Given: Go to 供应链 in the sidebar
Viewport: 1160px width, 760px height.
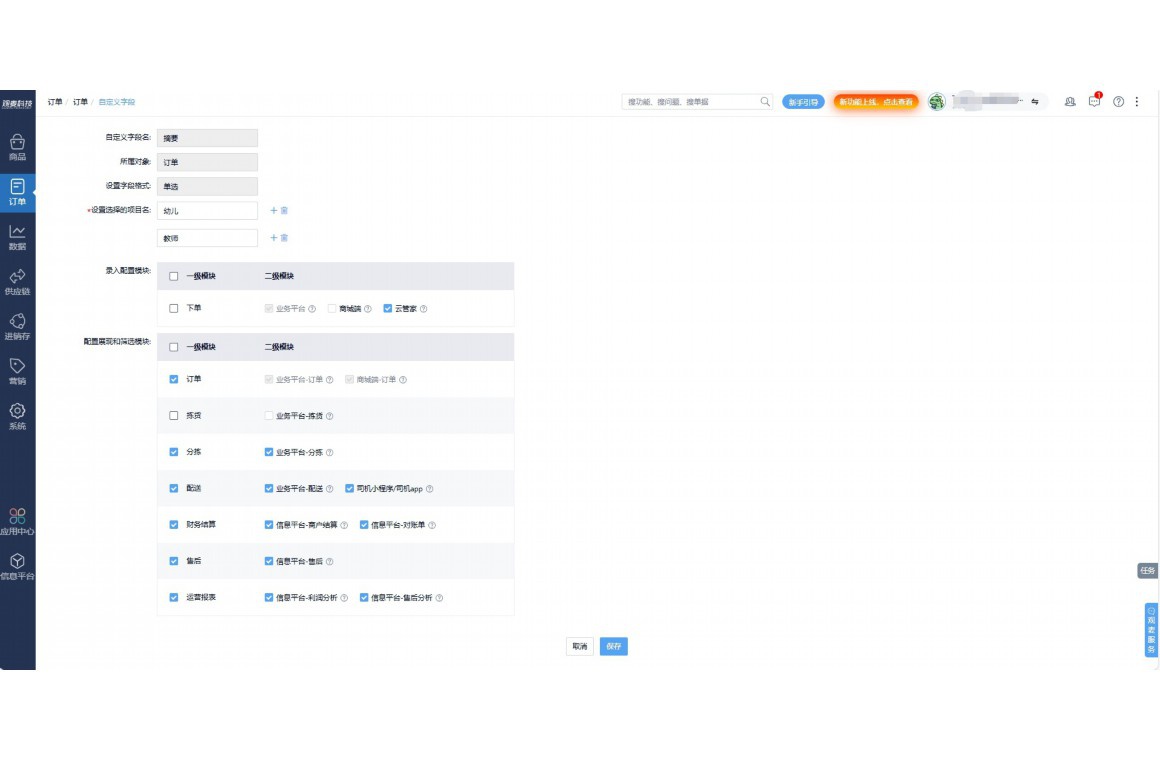Looking at the screenshot, I should 17,282.
